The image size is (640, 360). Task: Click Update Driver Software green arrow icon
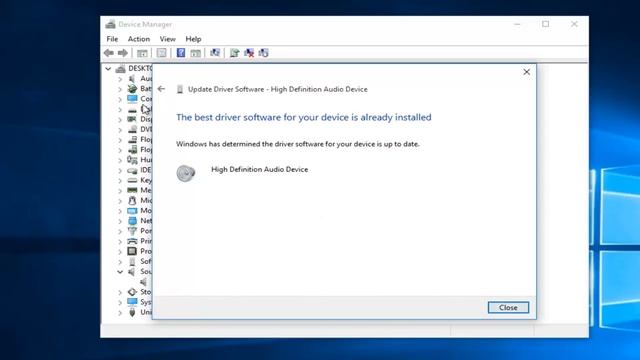click(234, 53)
